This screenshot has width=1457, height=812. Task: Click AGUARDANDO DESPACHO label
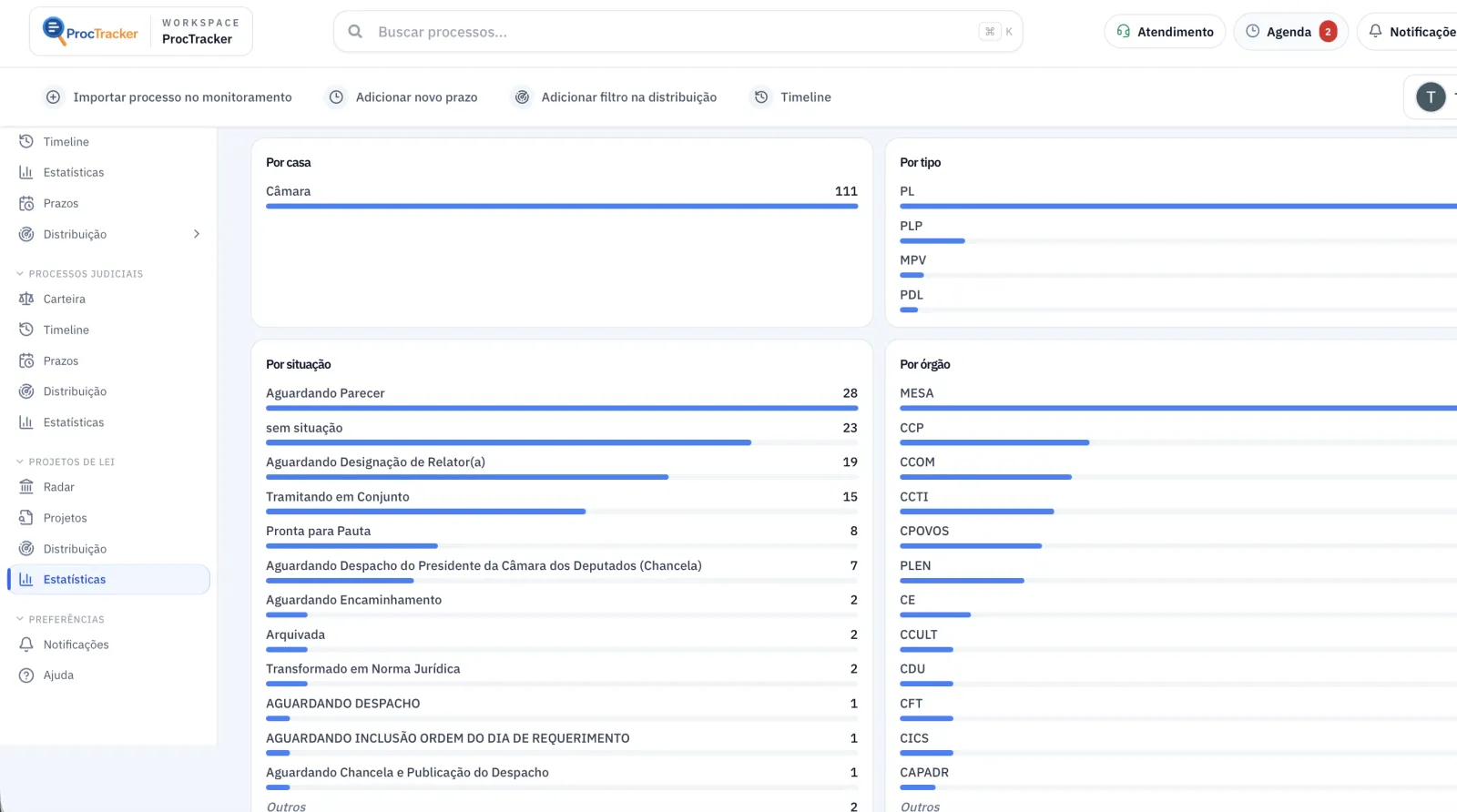pyautogui.click(x=343, y=704)
